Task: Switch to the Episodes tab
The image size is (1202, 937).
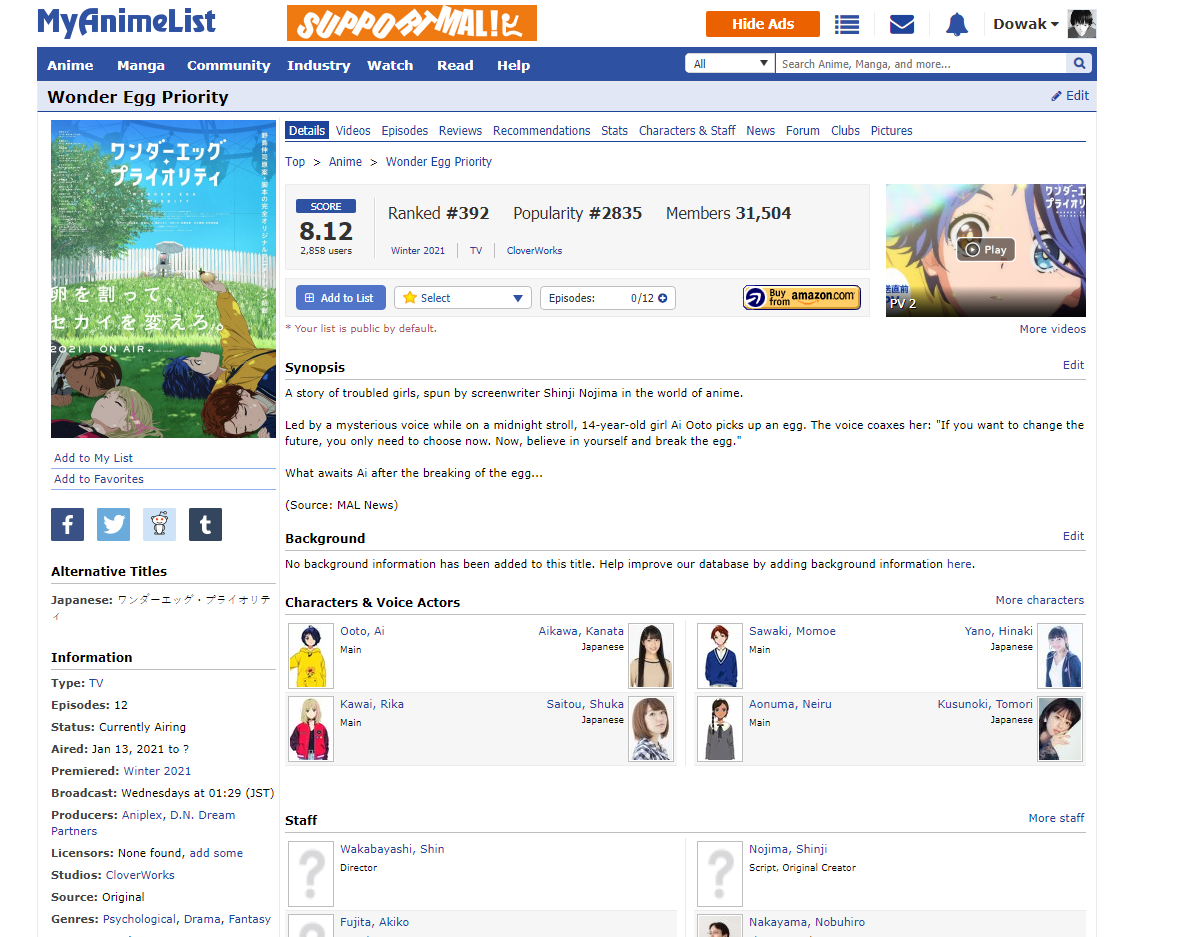Action: [404, 131]
